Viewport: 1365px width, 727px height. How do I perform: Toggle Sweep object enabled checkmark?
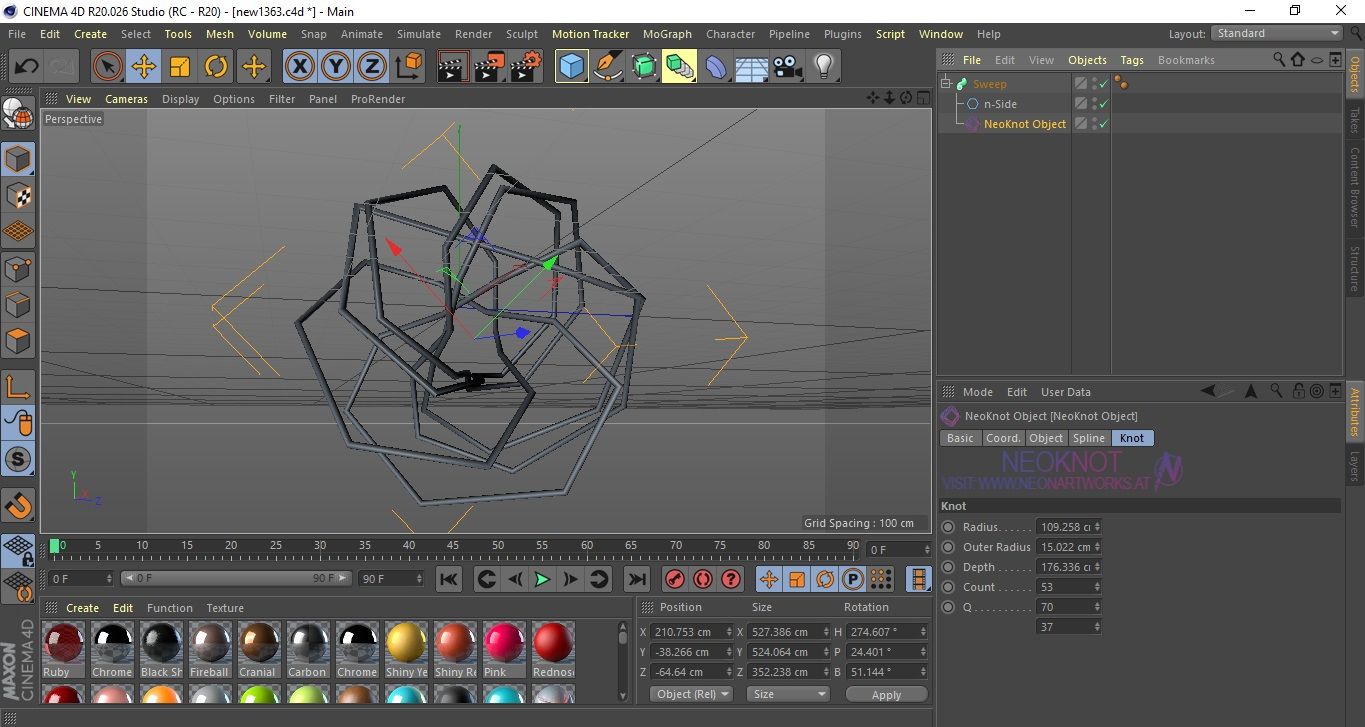(x=1103, y=84)
